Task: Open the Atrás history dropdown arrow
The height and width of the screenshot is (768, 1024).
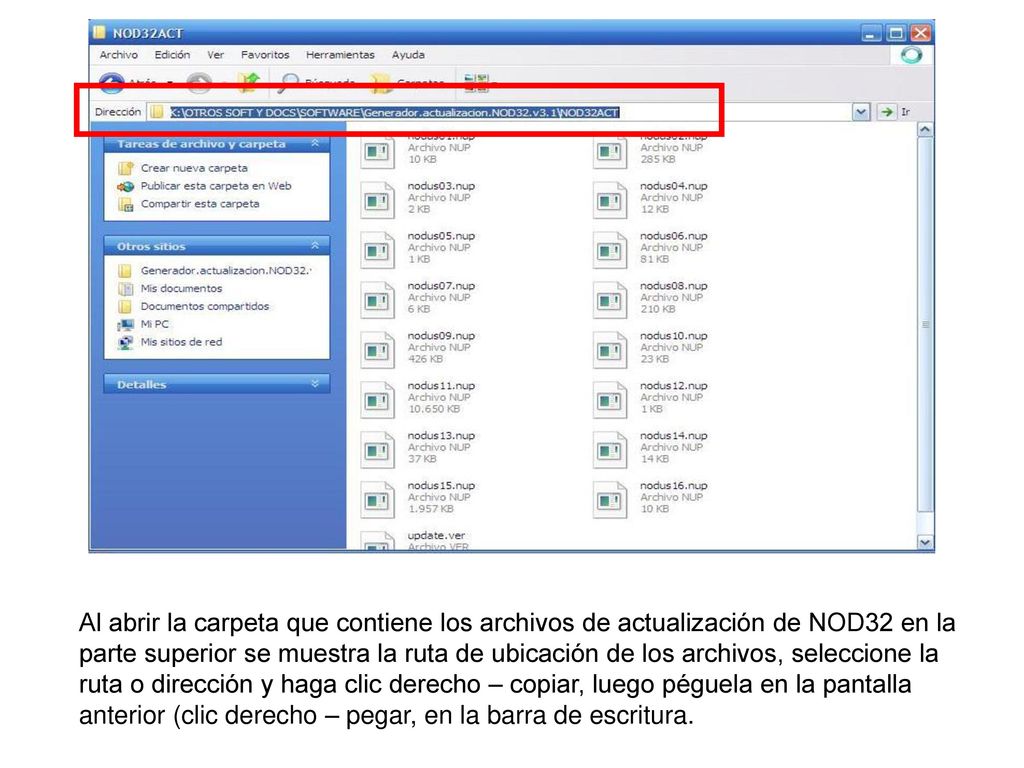Action: pos(169,82)
